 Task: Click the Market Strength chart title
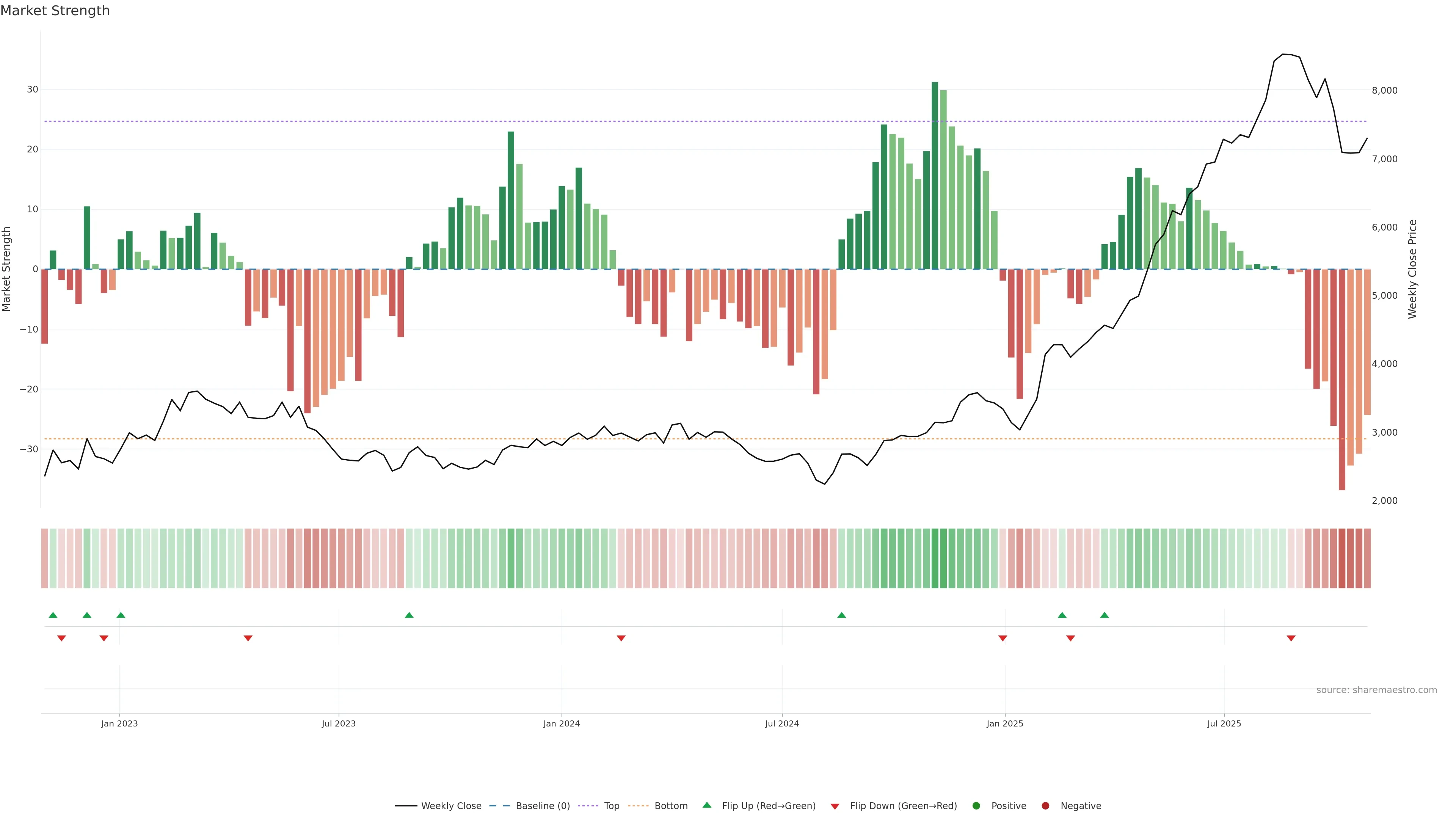pyautogui.click(x=55, y=11)
